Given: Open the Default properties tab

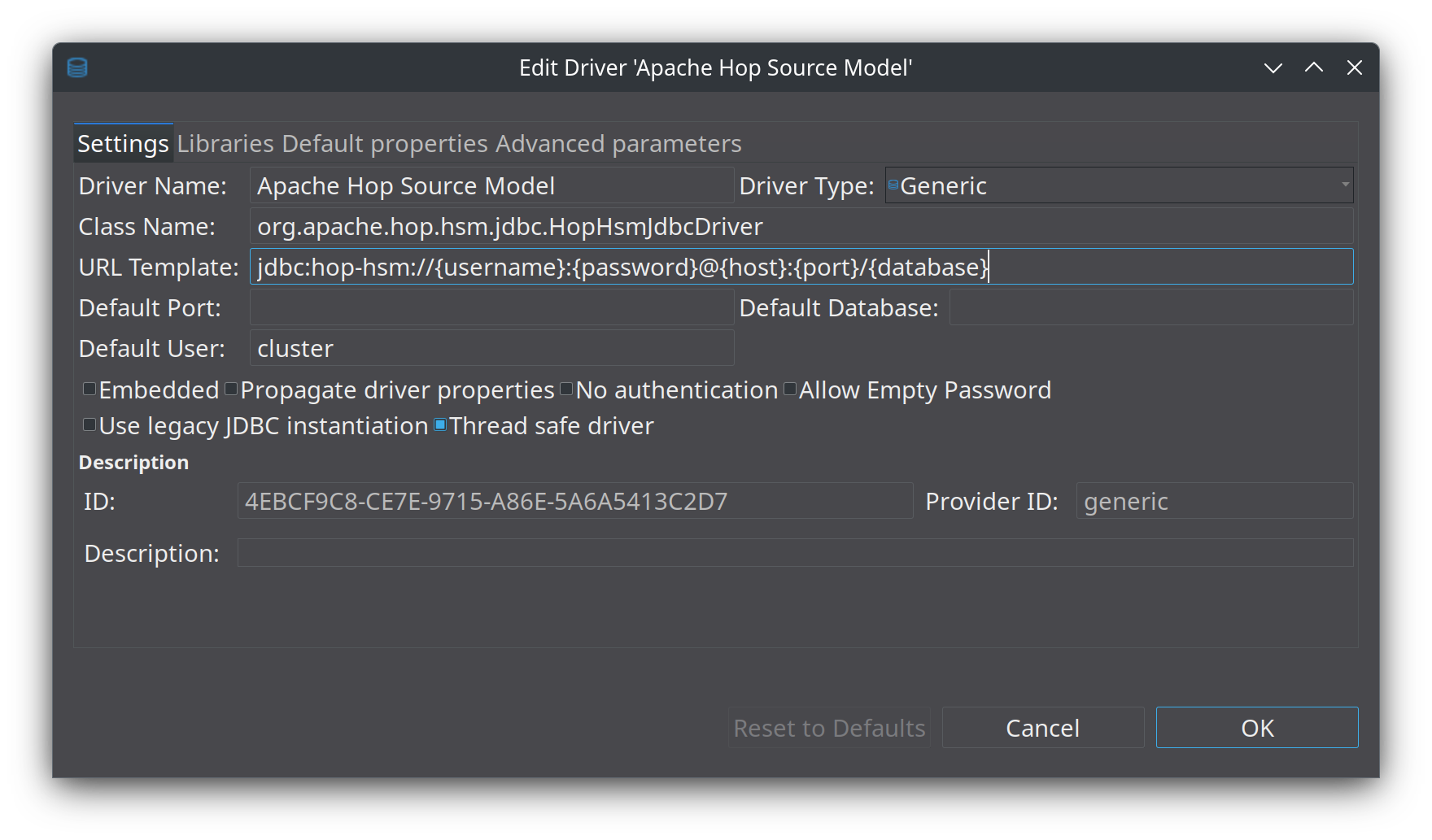Looking at the screenshot, I should (x=384, y=143).
